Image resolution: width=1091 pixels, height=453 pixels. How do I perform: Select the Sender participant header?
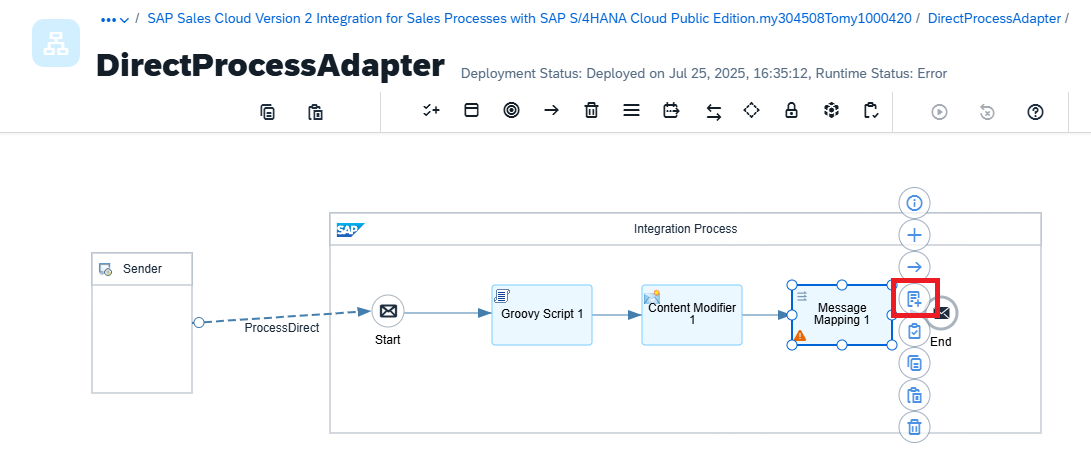pyautogui.click(x=142, y=269)
